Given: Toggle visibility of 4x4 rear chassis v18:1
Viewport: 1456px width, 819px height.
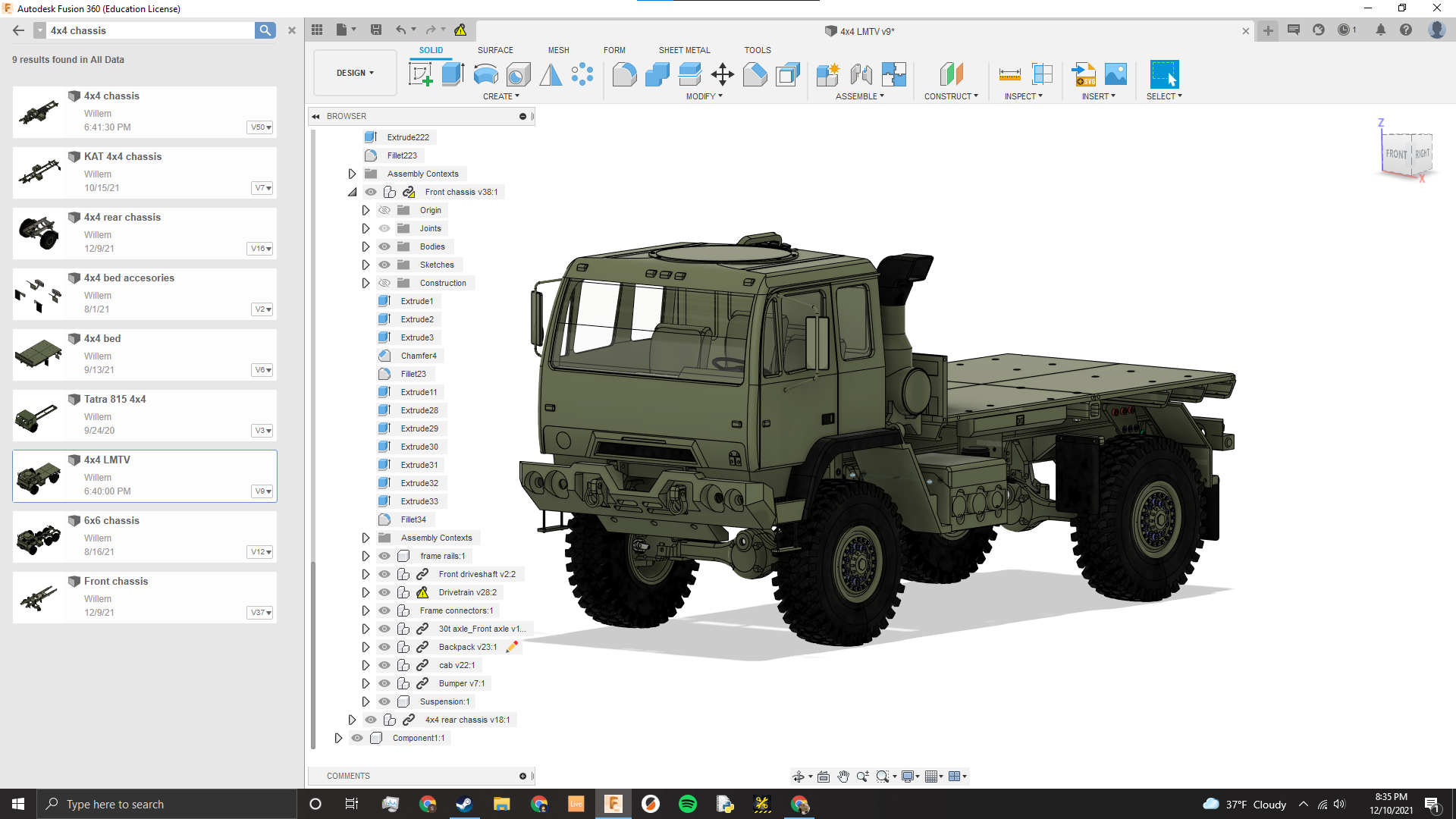Looking at the screenshot, I should (x=371, y=720).
